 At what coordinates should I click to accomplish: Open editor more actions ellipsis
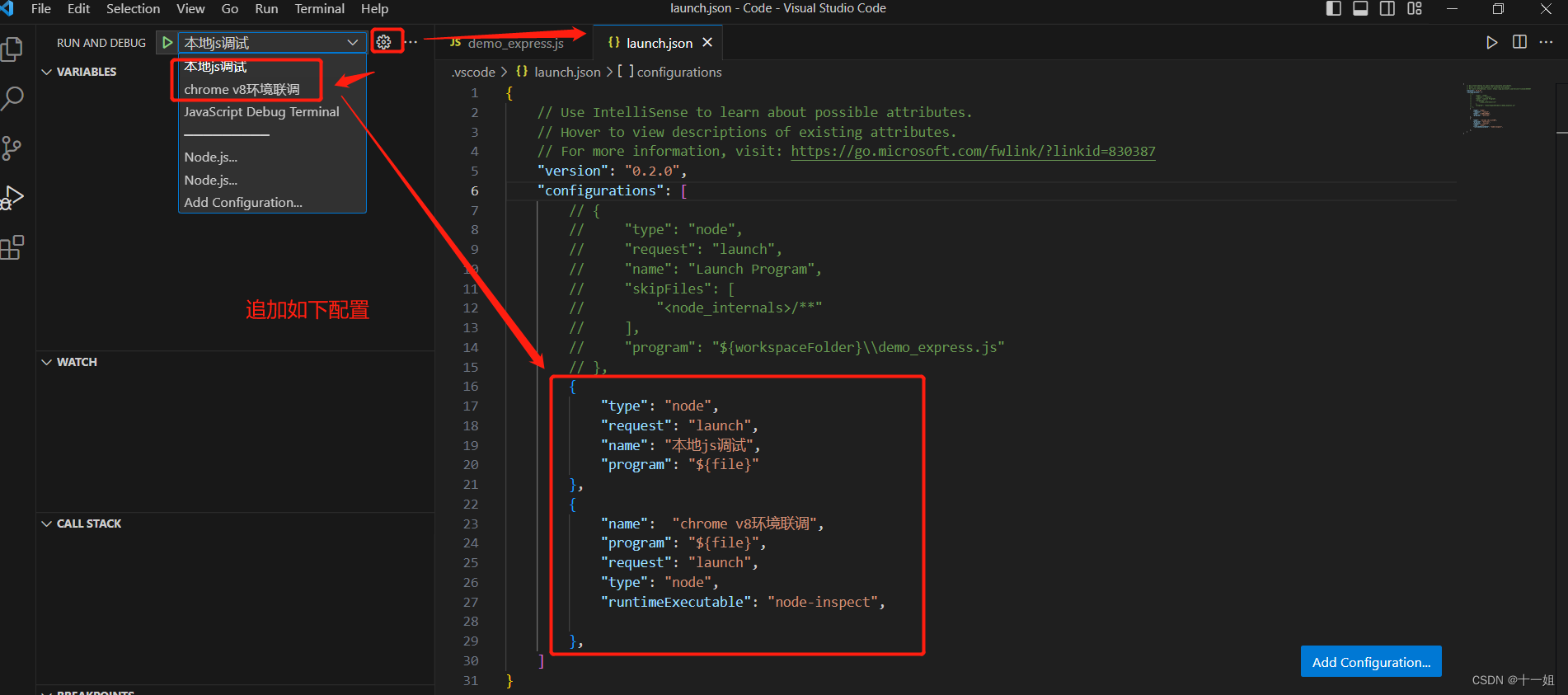1546,42
